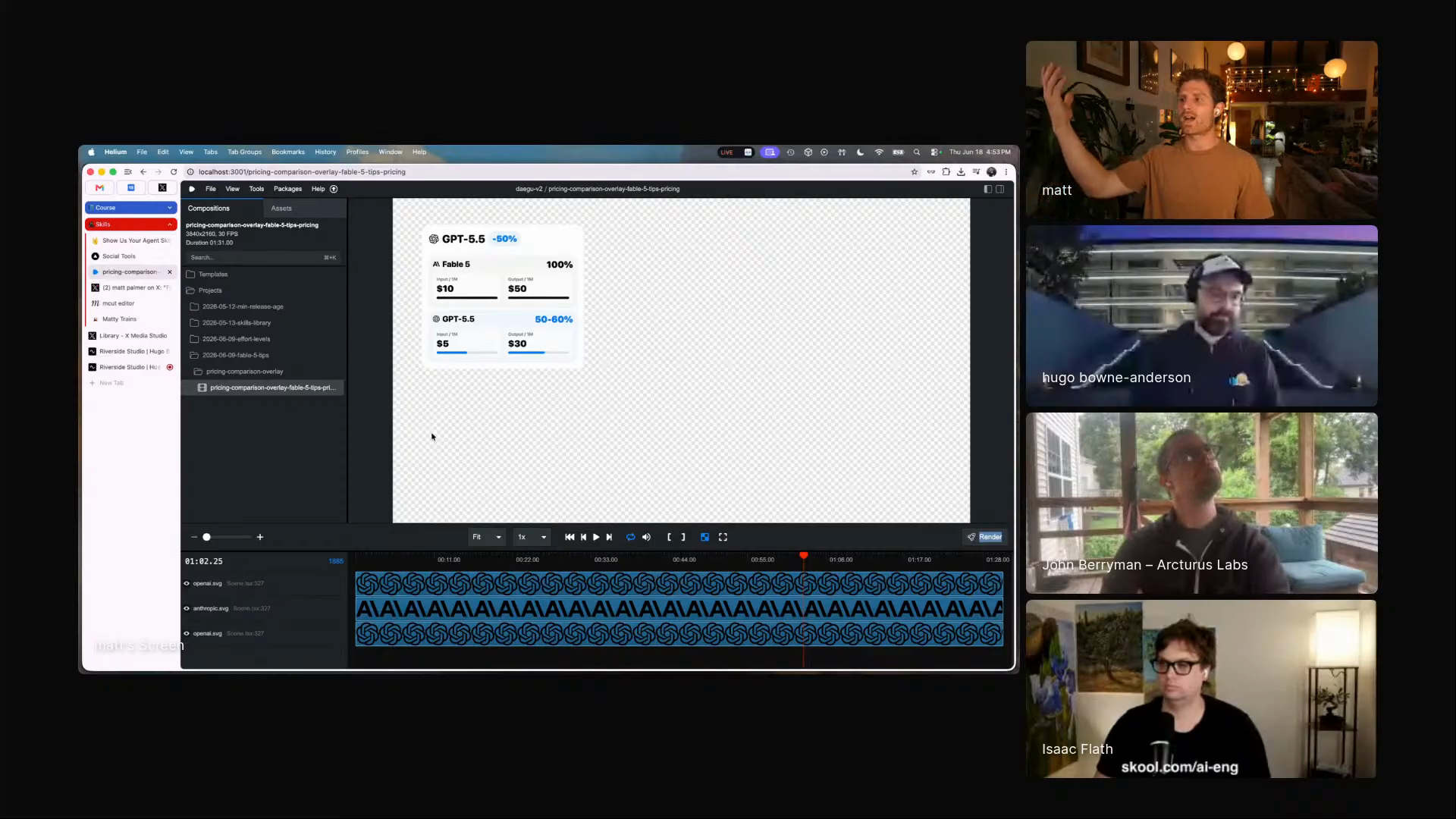Open the studio Tools menu
This screenshot has height=819, width=1456.
point(256,189)
